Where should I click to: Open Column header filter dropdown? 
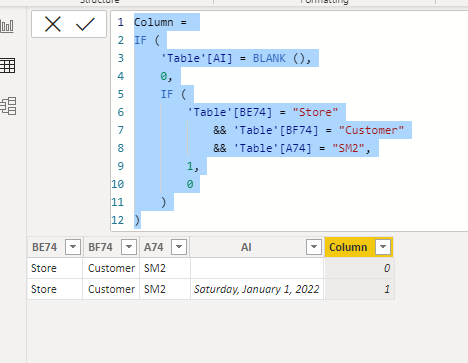click(x=383, y=247)
